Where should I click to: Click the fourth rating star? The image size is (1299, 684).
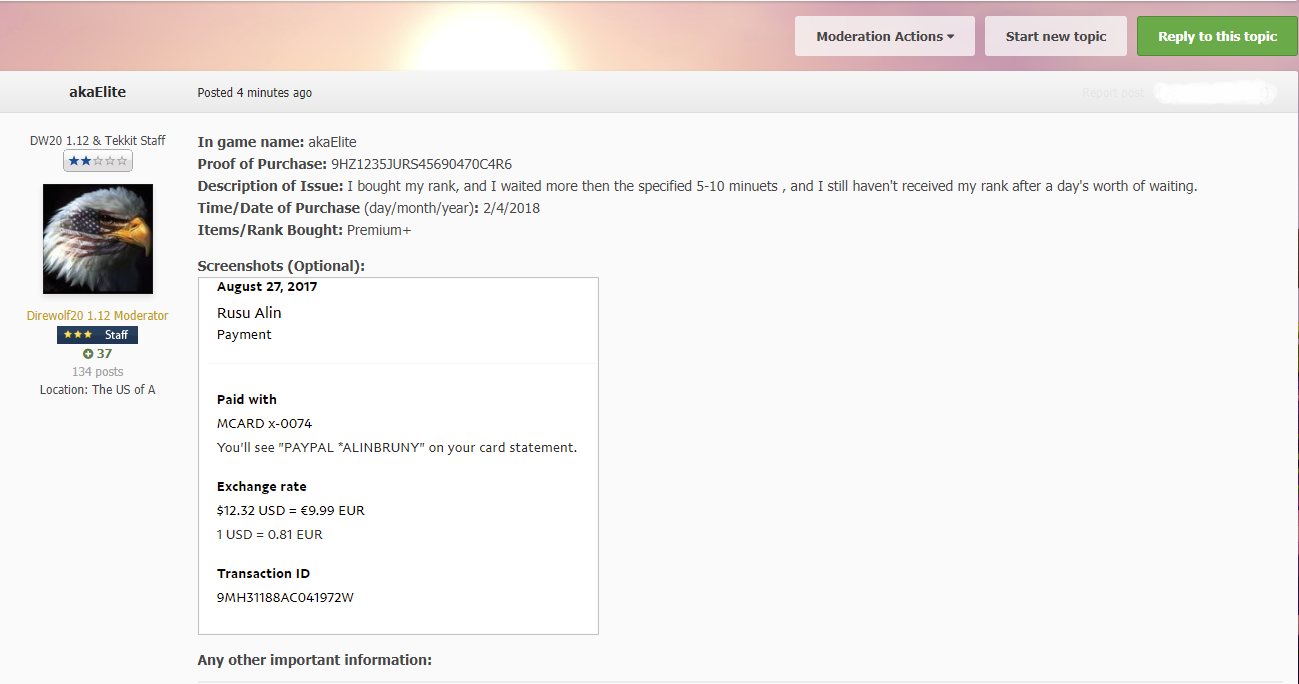(x=110, y=161)
